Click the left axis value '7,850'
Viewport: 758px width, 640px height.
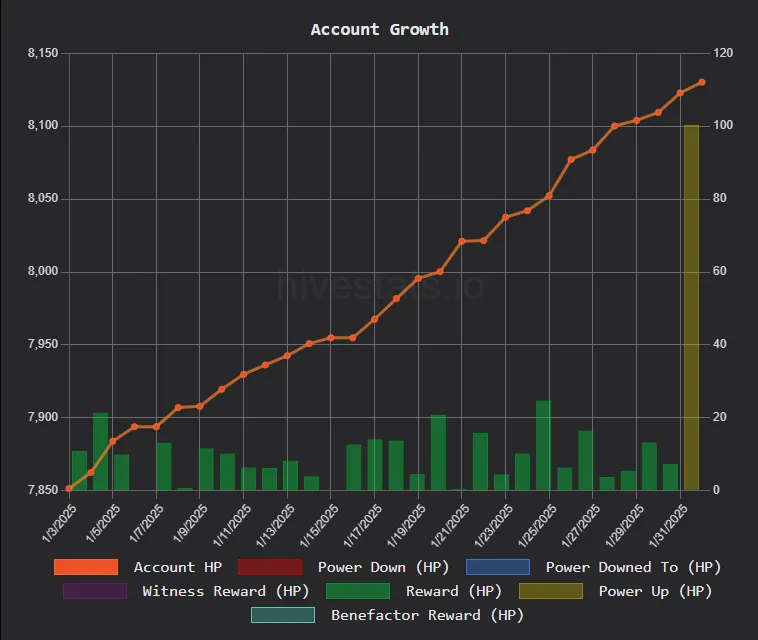pos(43,490)
